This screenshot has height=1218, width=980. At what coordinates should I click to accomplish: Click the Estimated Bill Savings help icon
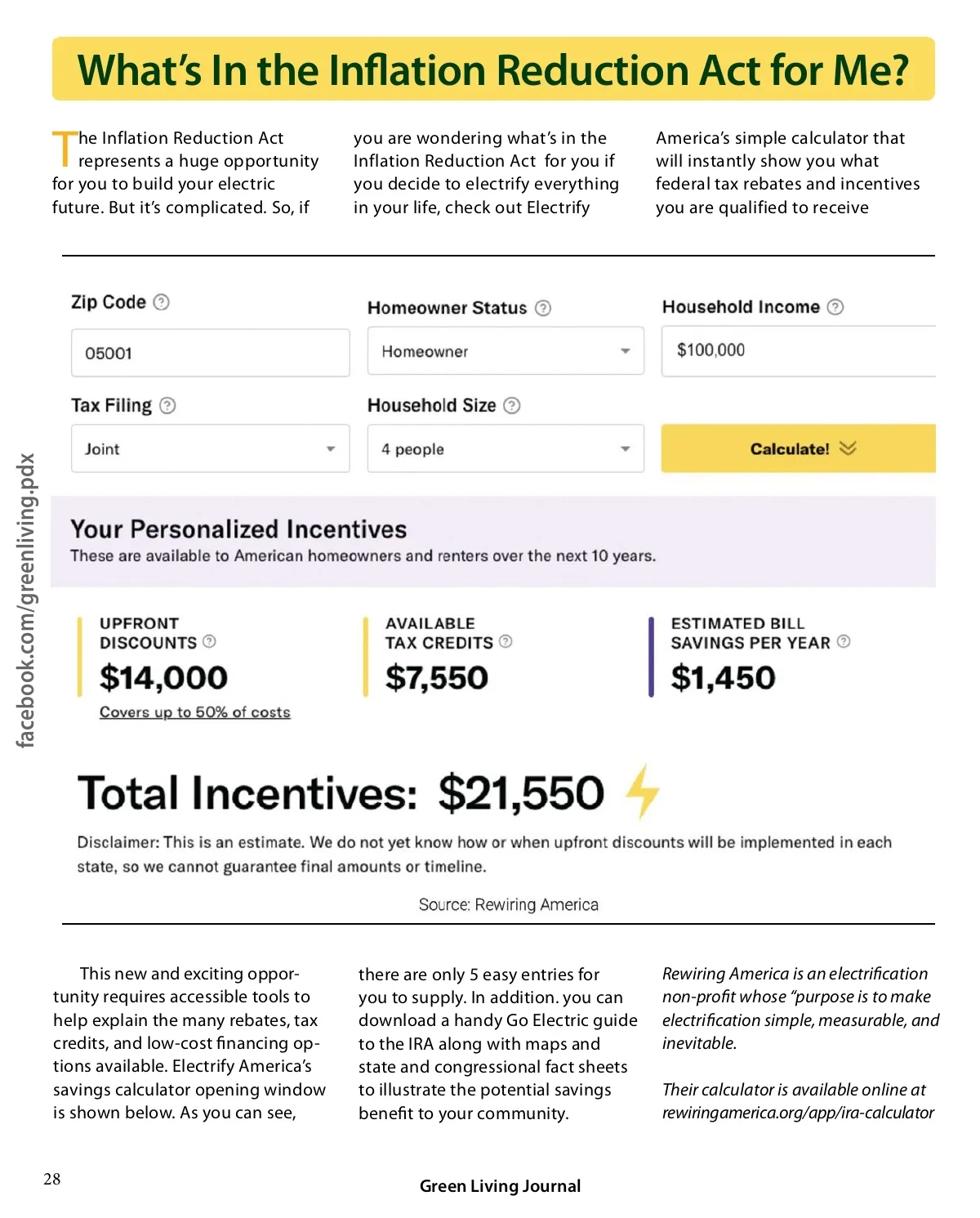pos(844,641)
